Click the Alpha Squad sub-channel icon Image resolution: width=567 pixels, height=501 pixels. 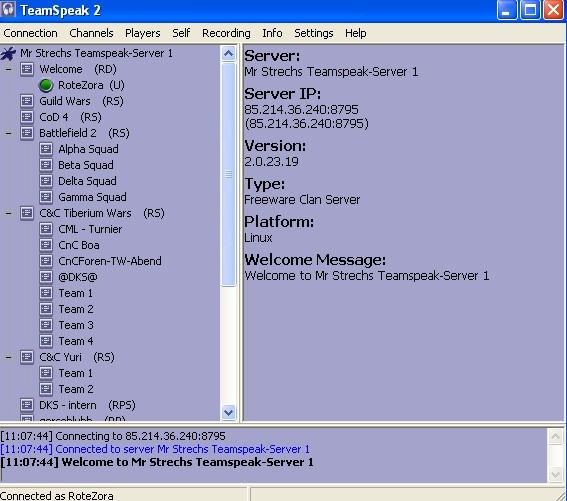(46, 149)
